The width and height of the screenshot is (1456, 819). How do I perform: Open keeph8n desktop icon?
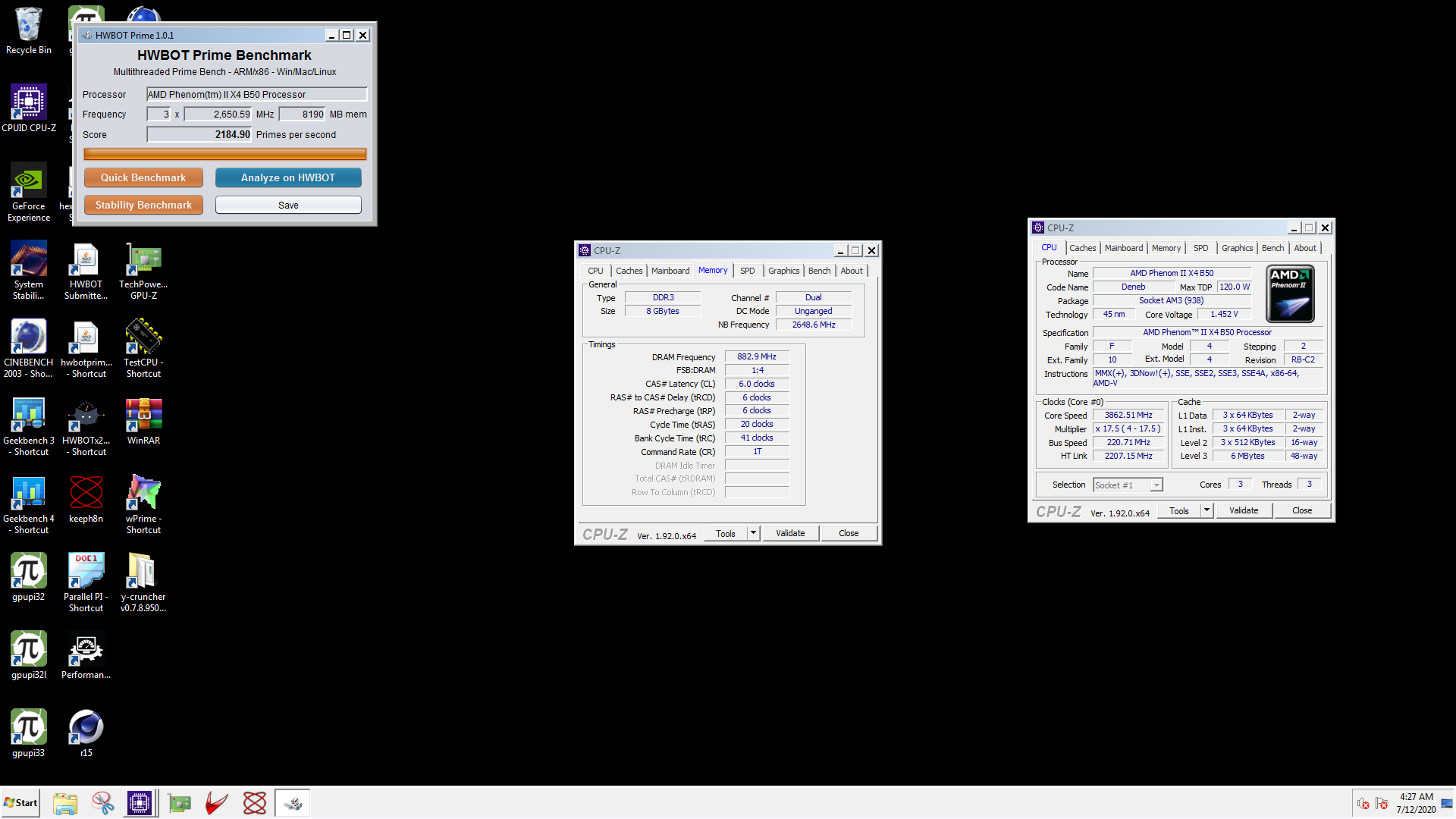tap(86, 499)
